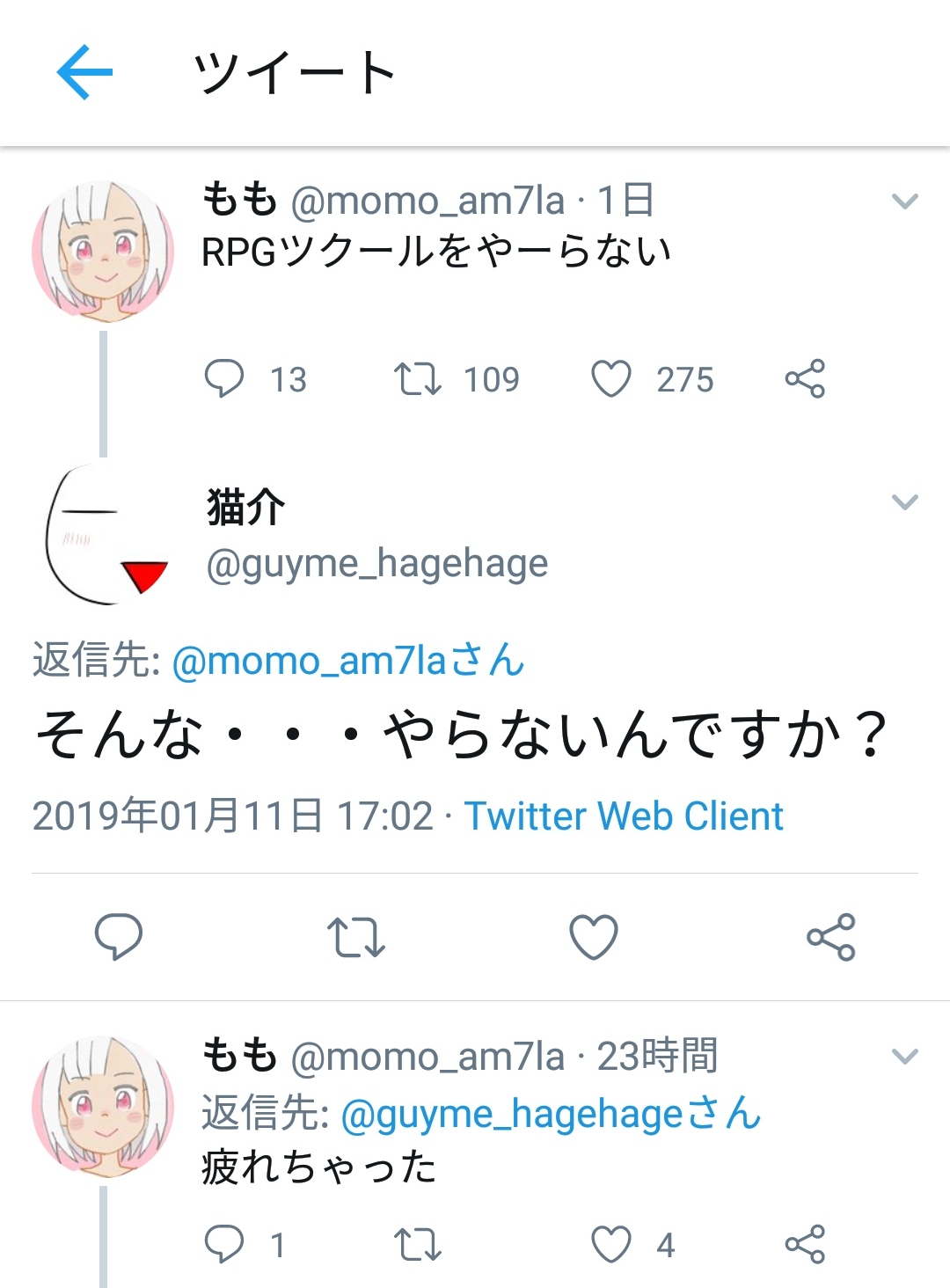Open 猫介's profile avatar

(104, 535)
